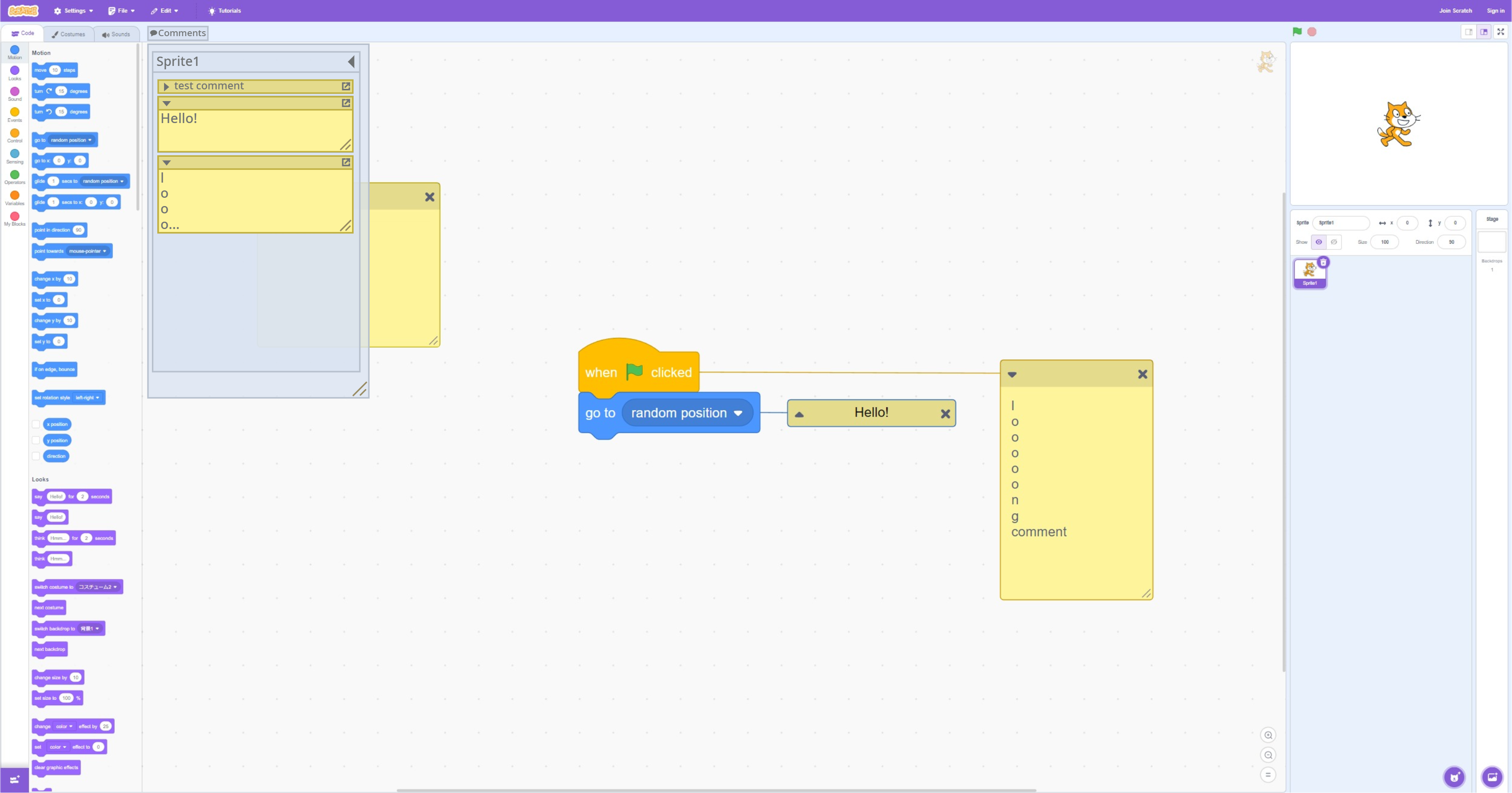Click the Comments panel button

(x=178, y=33)
